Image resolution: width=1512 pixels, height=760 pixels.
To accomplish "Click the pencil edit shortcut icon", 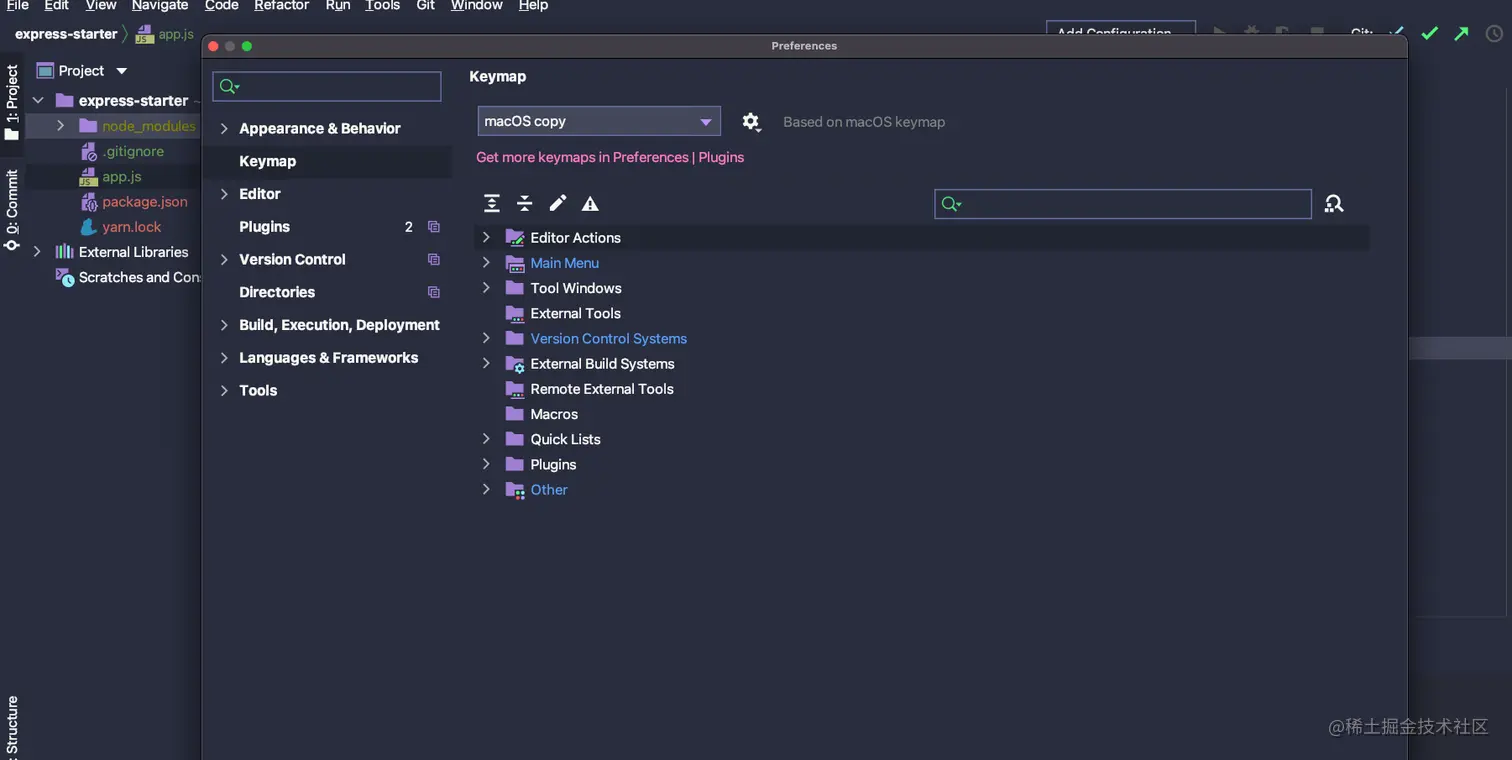I will (x=558, y=204).
